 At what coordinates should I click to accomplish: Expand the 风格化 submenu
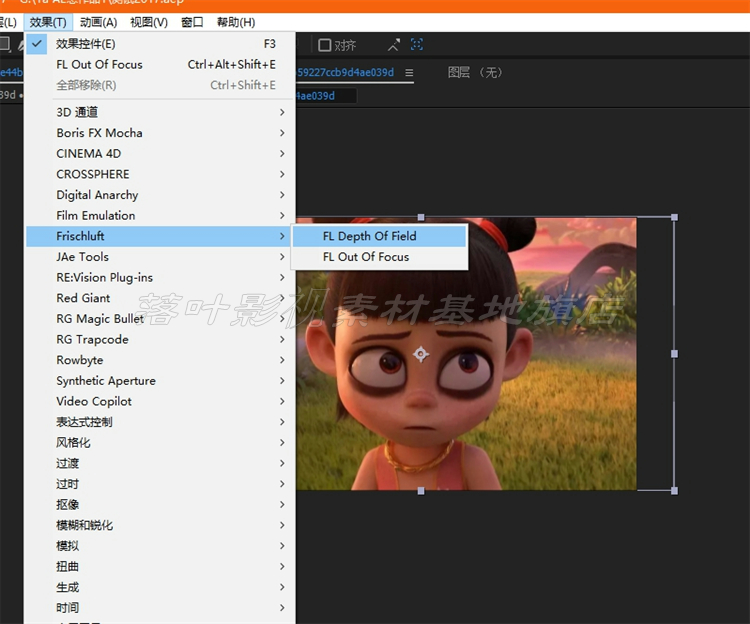click(x=160, y=443)
